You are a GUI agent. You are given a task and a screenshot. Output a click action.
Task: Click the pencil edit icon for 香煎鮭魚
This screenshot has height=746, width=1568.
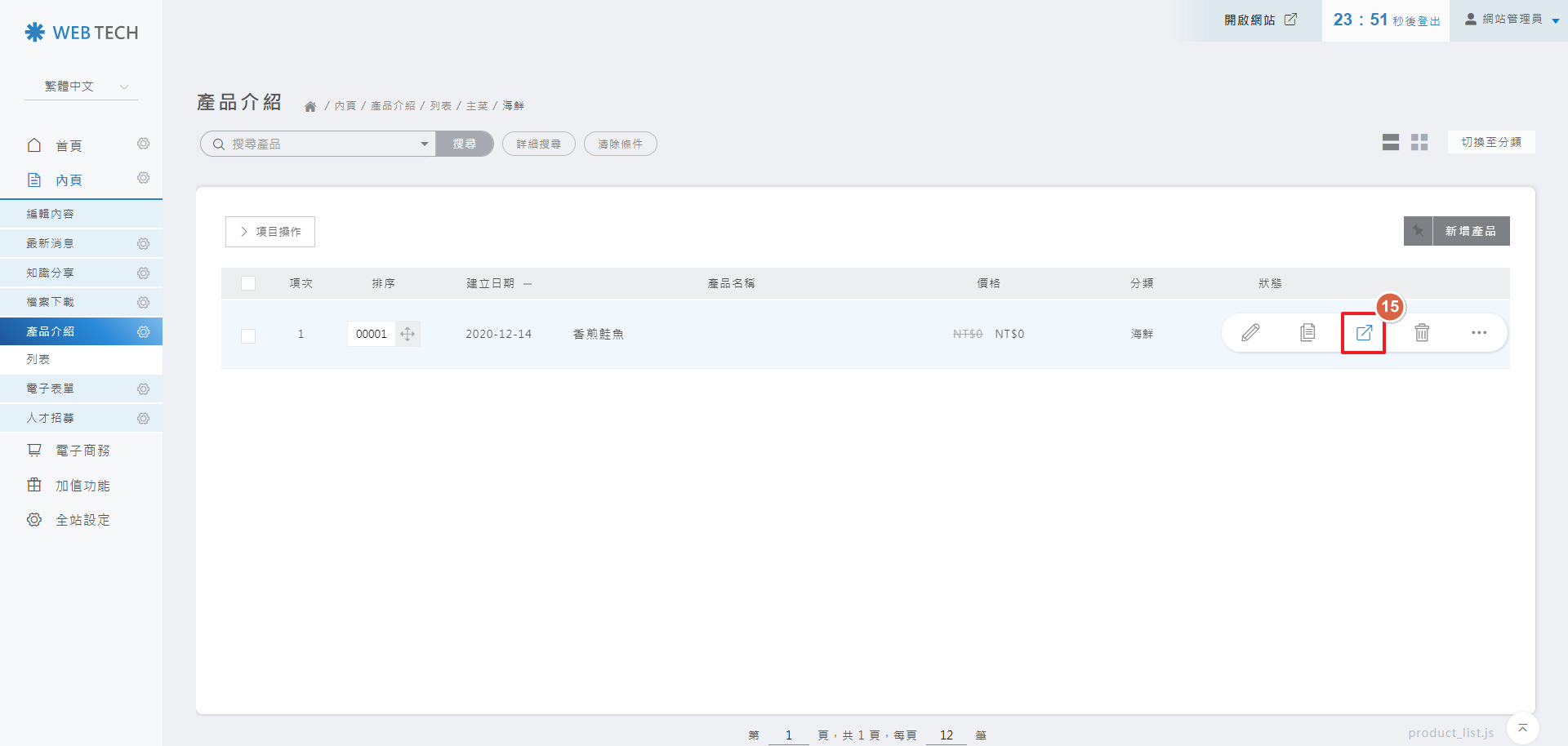(1250, 333)
